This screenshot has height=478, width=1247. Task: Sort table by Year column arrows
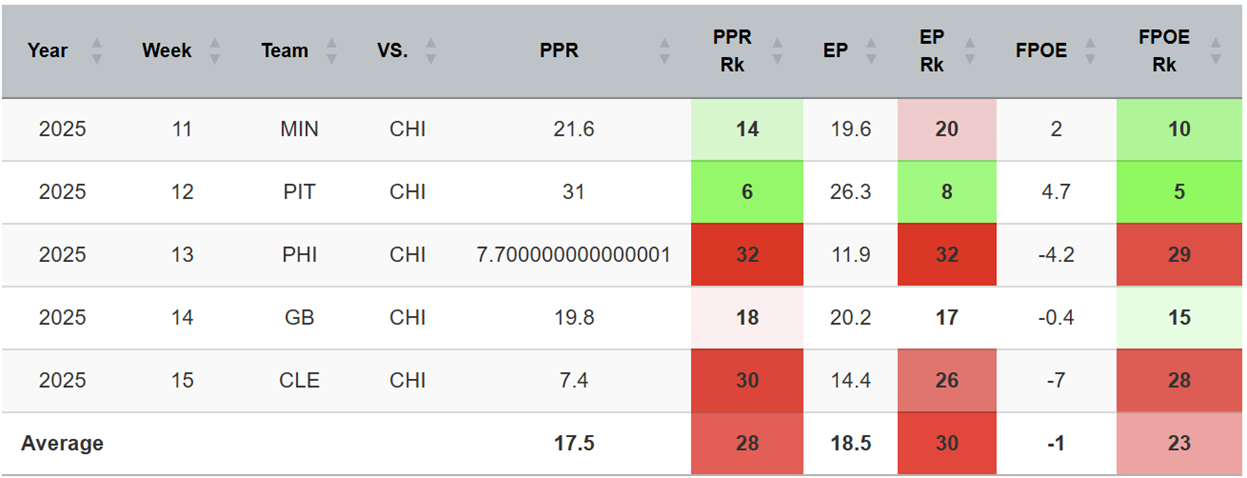pyautogui.click(x=97, y=51)
